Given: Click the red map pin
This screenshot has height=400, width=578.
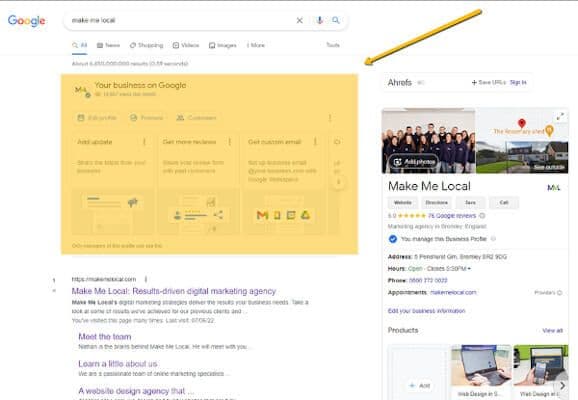Looking at the screenshot, I should 521,123.
